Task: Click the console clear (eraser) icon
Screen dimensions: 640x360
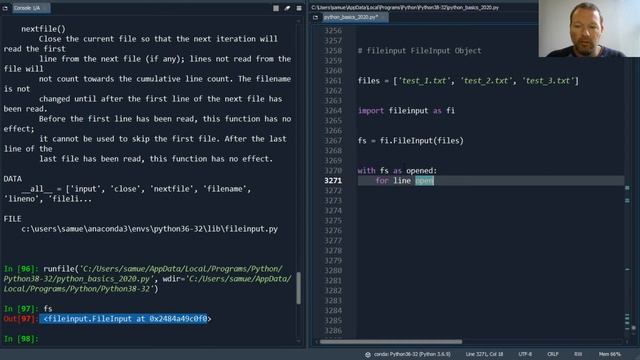Action: [x=287, y=8]
